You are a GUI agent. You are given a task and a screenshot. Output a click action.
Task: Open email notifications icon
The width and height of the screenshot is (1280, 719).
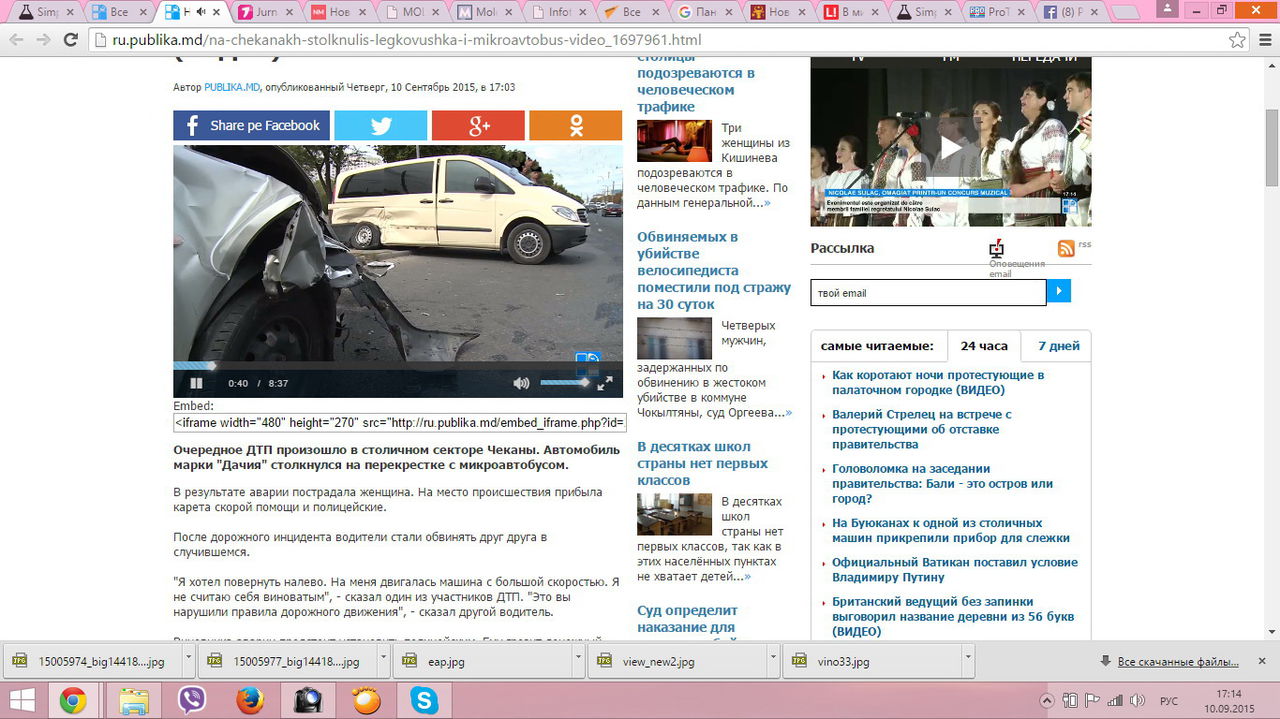(996, 249)
